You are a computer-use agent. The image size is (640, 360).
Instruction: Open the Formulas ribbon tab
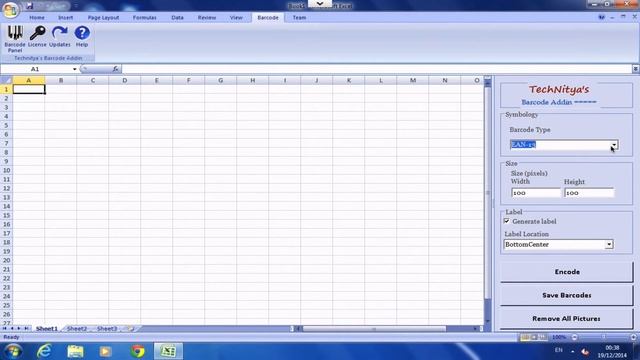[144, 18]
